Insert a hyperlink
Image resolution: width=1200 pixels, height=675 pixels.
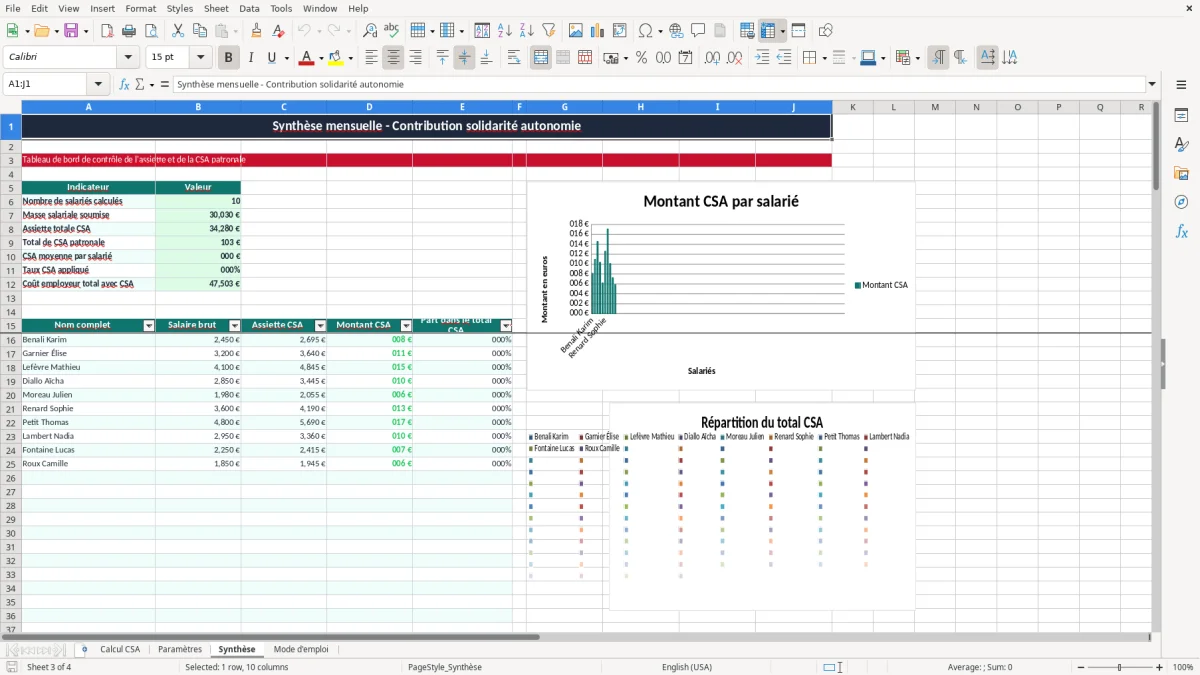(x=676, y=31)
